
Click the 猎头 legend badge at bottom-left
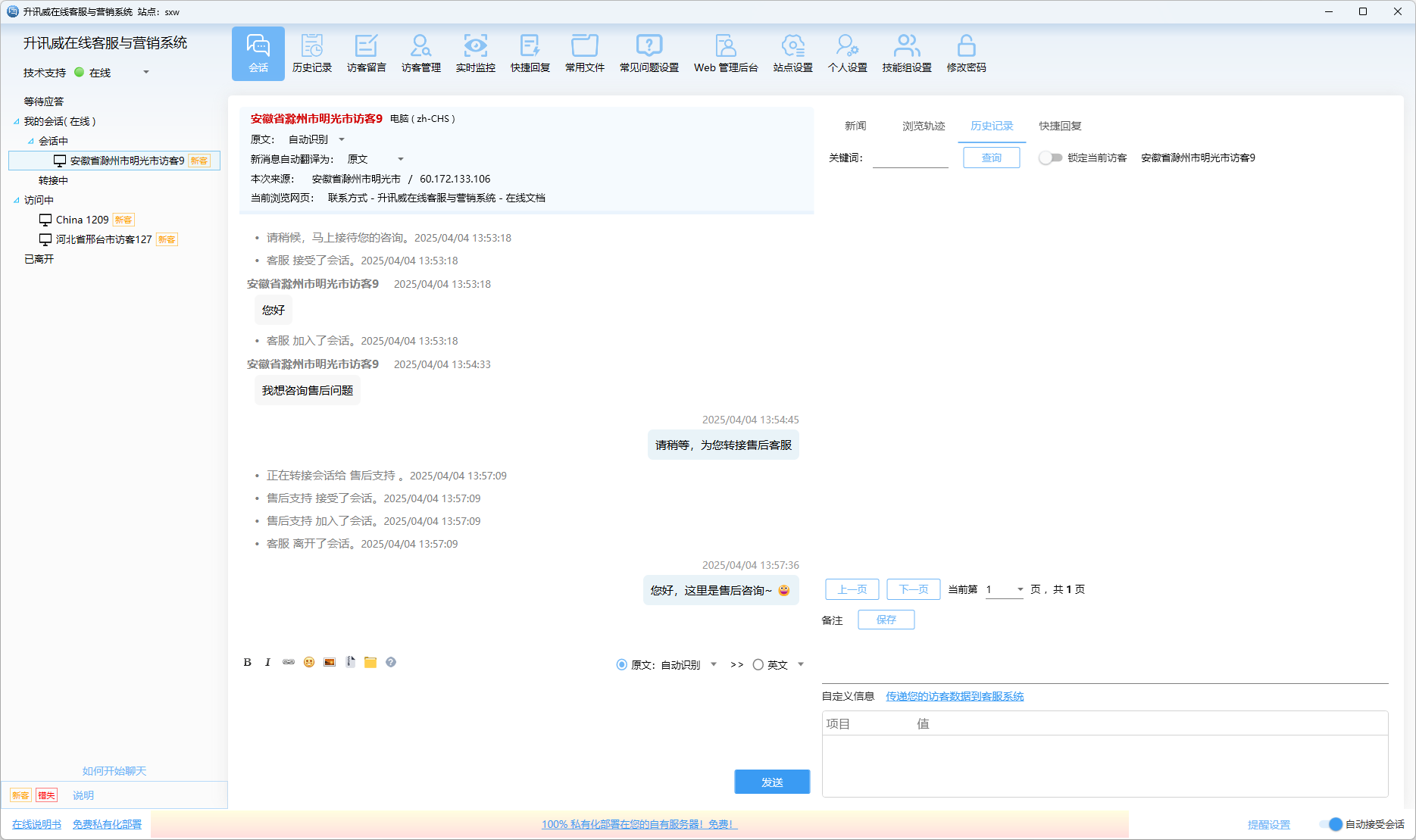click(x=47, y=795)
